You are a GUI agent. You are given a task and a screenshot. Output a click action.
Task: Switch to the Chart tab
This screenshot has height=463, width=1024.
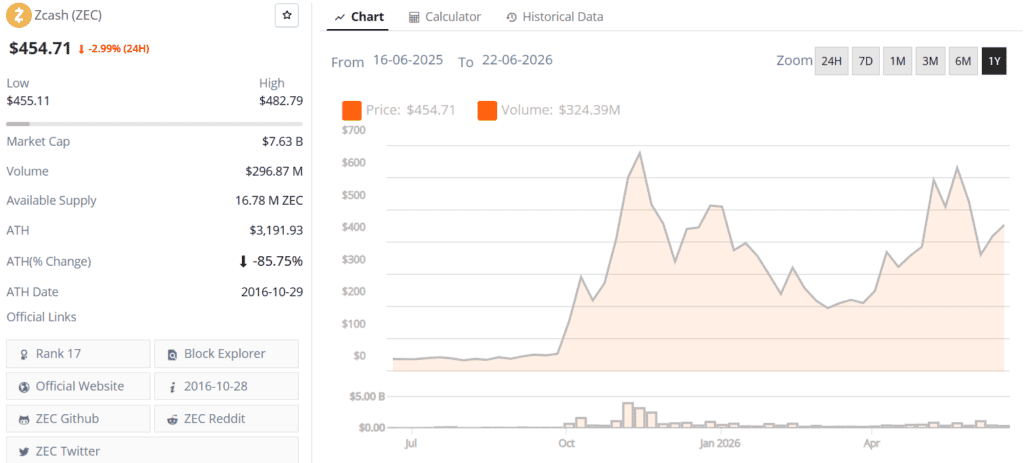tap(359, 17)
